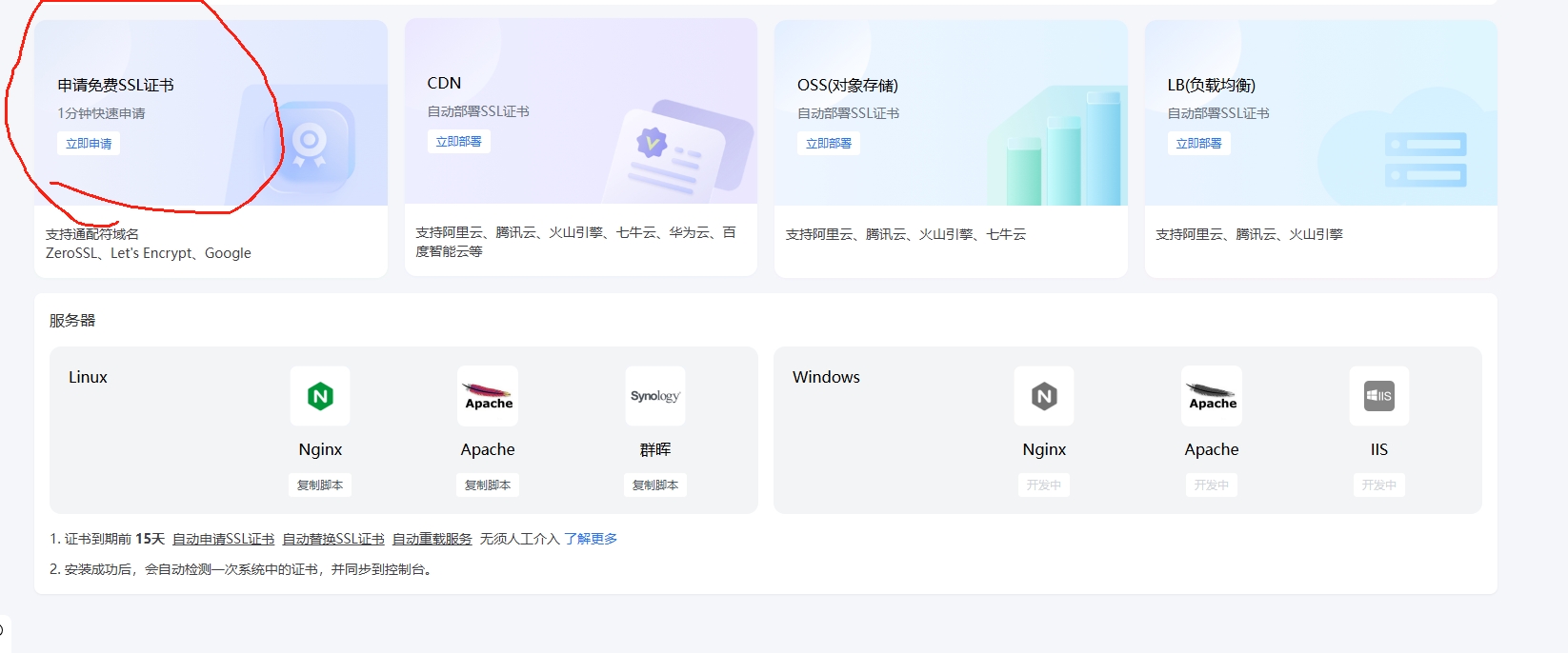The height and width of the screenshot is (653, 1568).
Task: Click the 服务器 section heading
Action: point(72,321)
